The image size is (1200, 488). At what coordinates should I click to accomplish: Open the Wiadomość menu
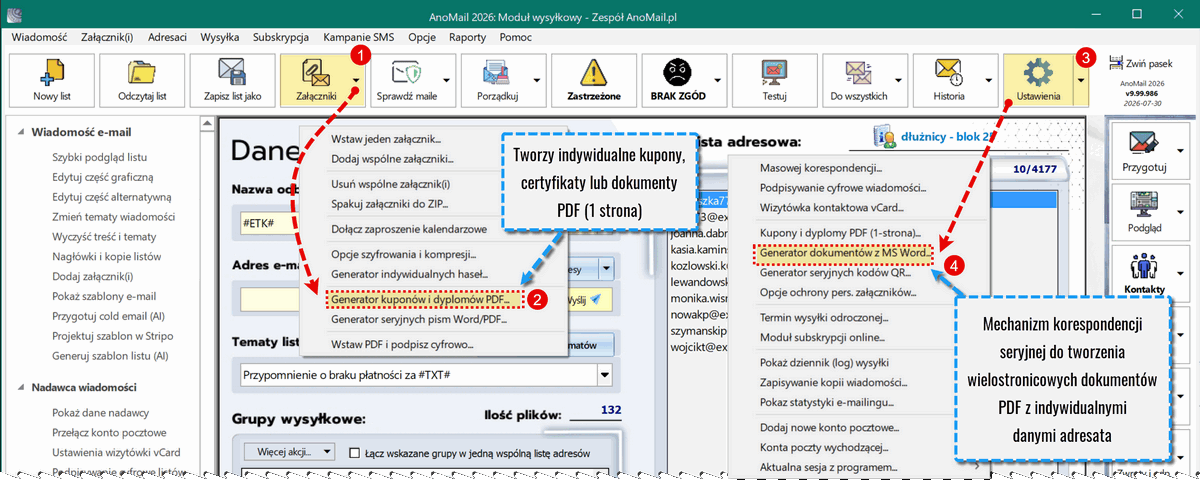(39, 36)
